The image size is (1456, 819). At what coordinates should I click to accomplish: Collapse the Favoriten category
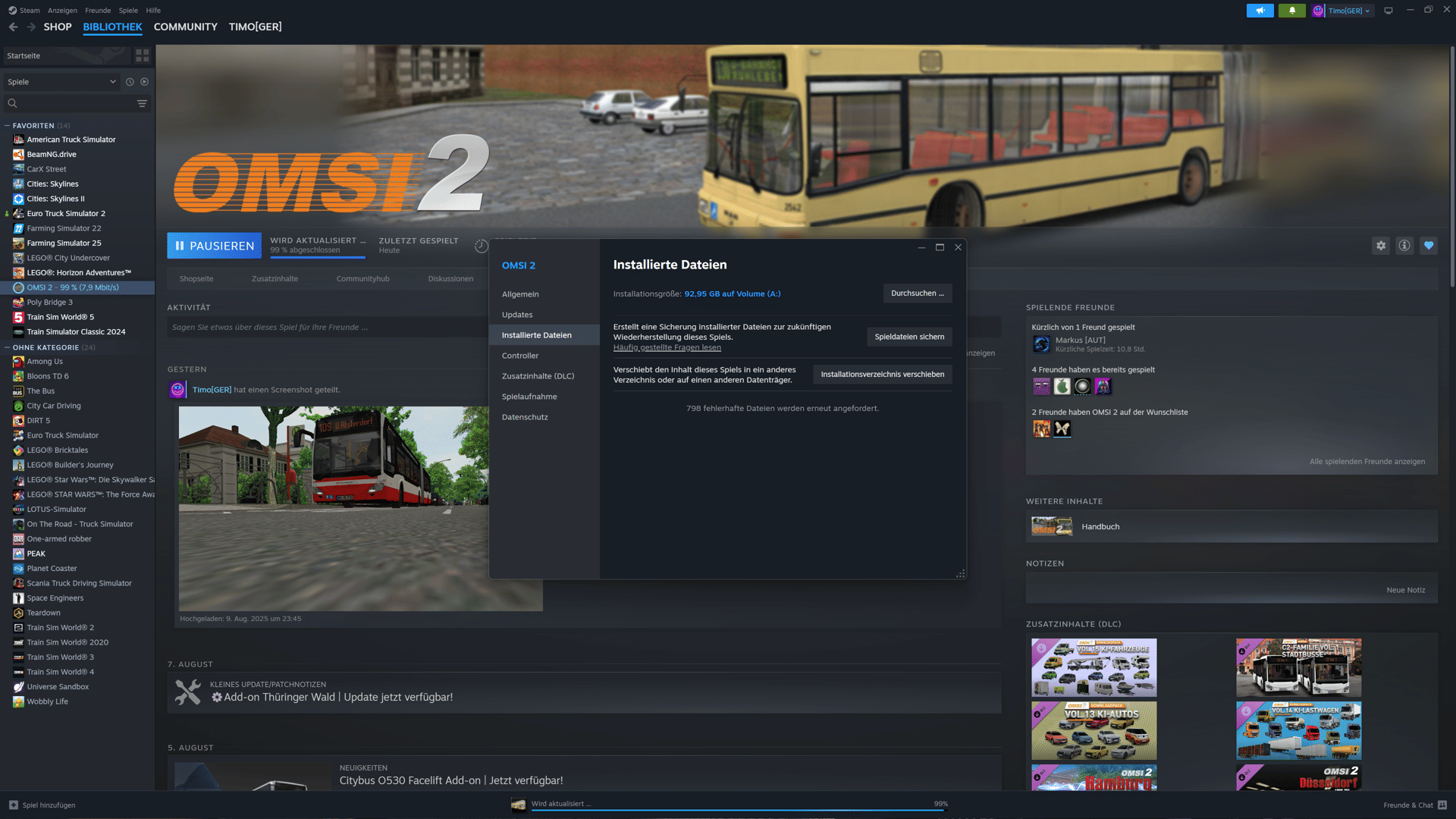(8, 126)
